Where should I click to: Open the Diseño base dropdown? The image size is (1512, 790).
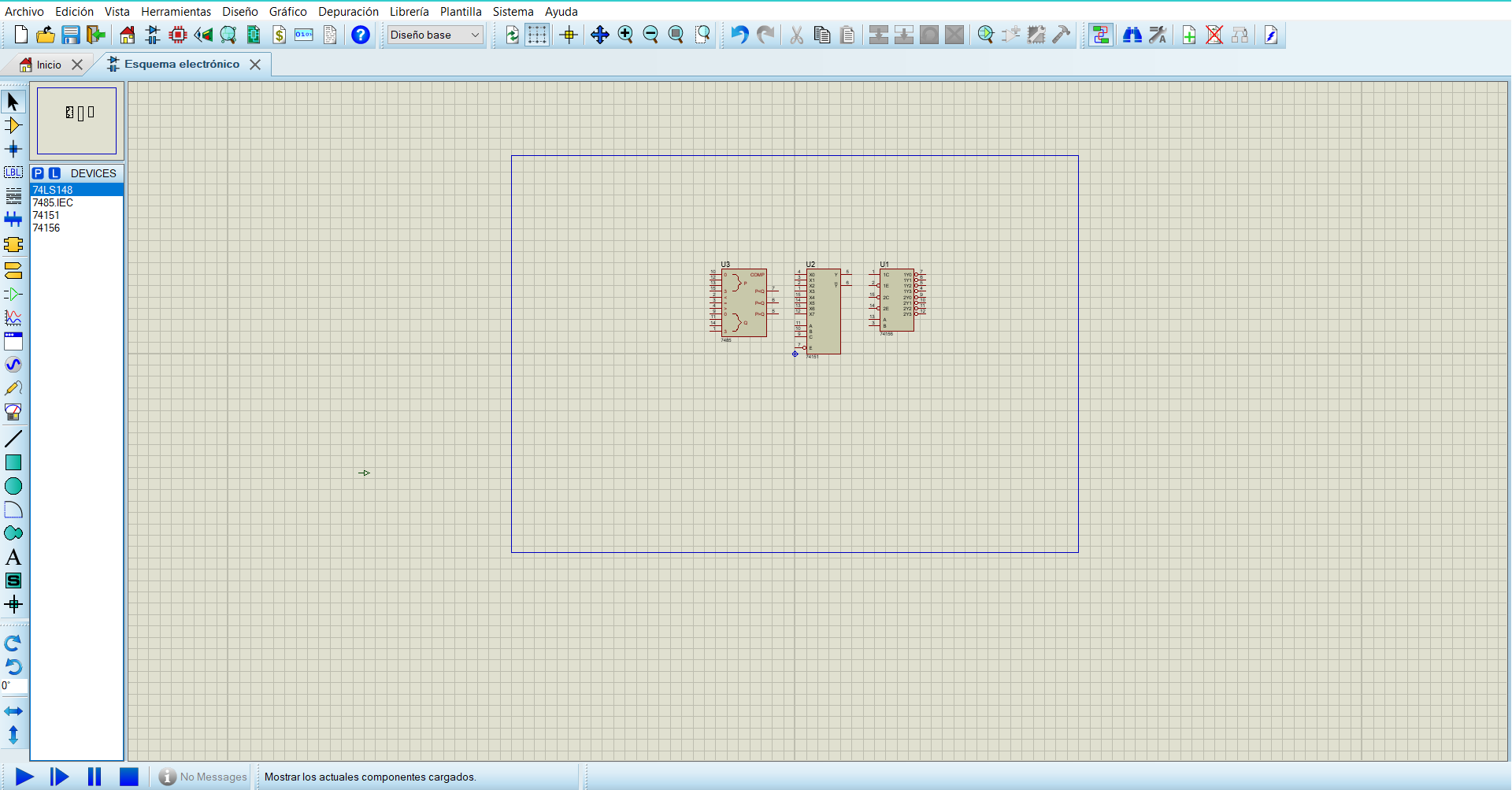(x=435, y=35)
